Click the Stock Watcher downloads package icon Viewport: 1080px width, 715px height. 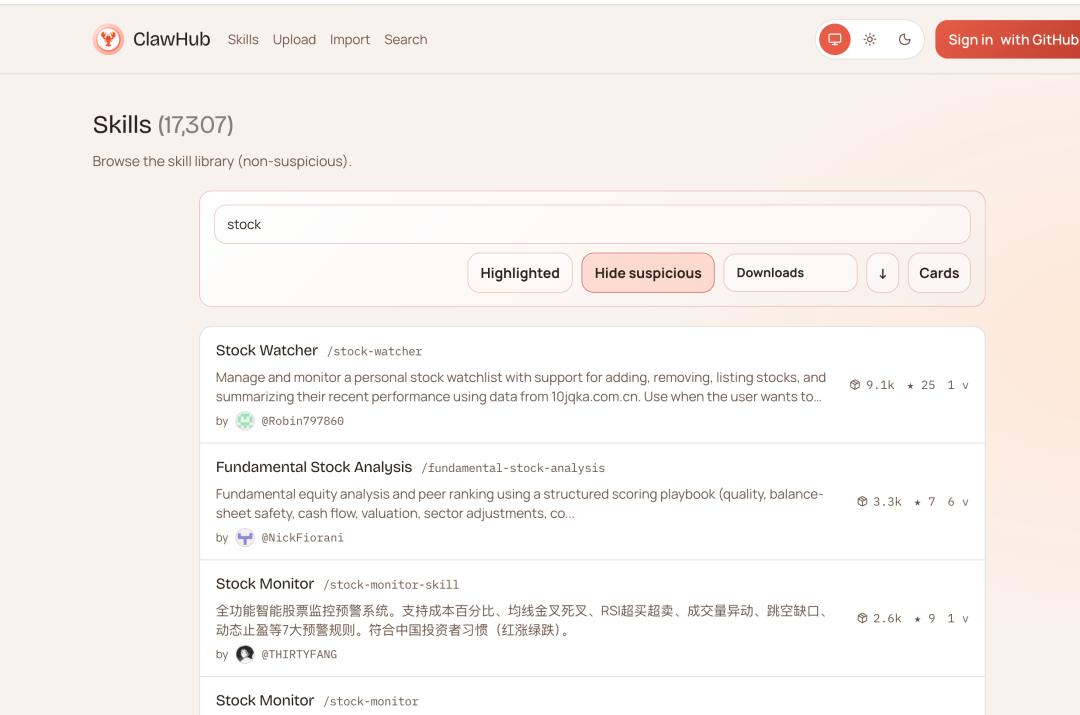(x=855, y=385)
